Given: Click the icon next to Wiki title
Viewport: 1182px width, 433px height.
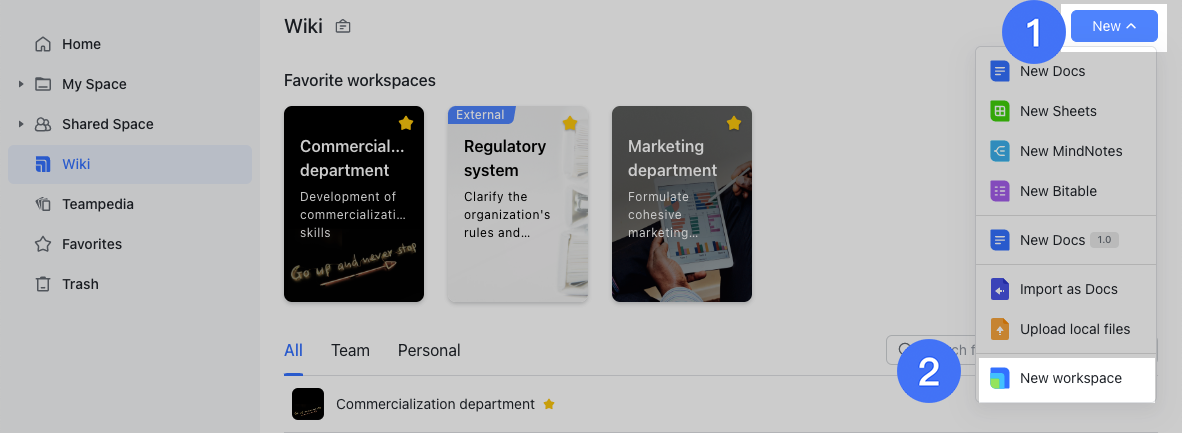Looking at the screenshot, I should (343, 27).
